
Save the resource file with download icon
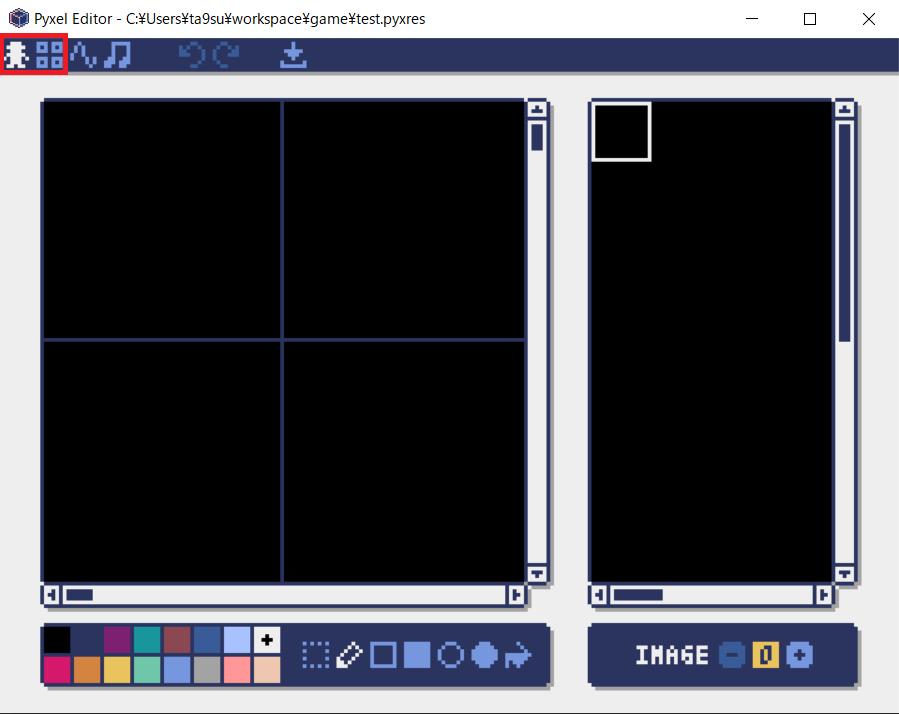(294, 55)
